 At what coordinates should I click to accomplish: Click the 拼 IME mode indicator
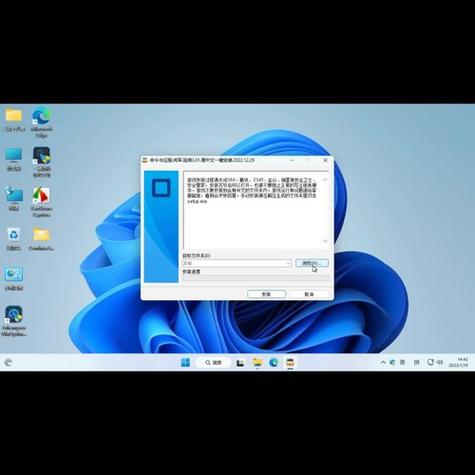click(416, 362)
